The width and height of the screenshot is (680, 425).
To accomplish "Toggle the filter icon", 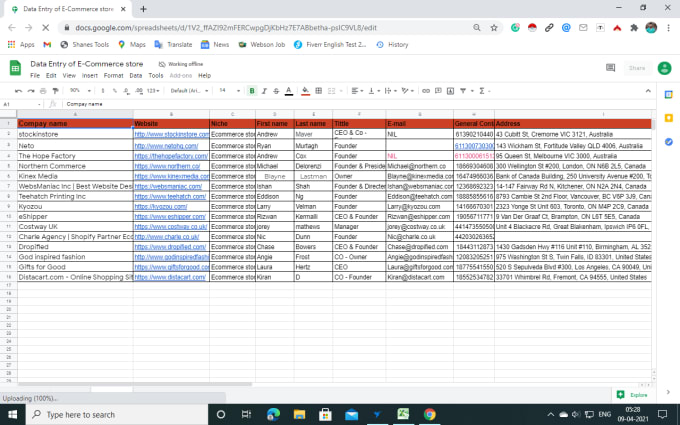I will [463, 91].
